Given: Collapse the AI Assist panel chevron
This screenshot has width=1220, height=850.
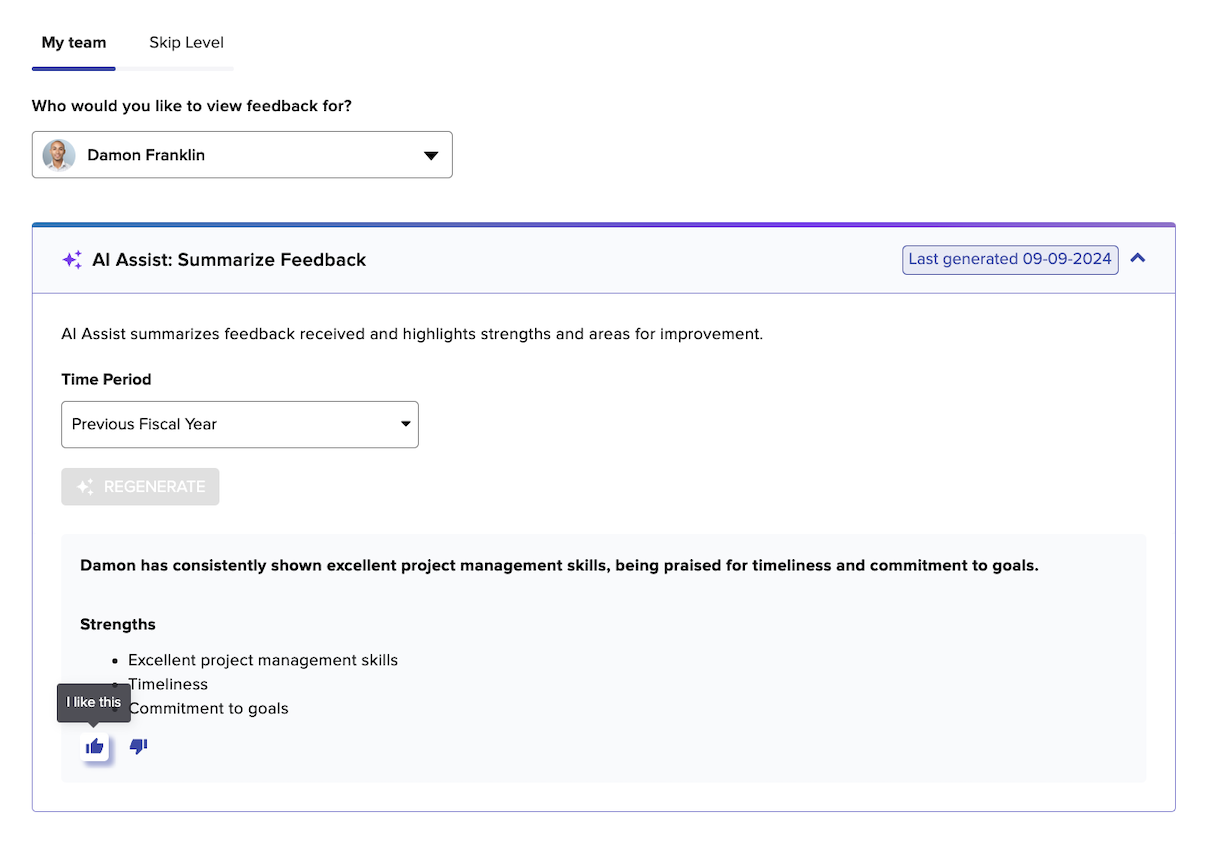Looking at the screenshot, I should pos(1138,258).
